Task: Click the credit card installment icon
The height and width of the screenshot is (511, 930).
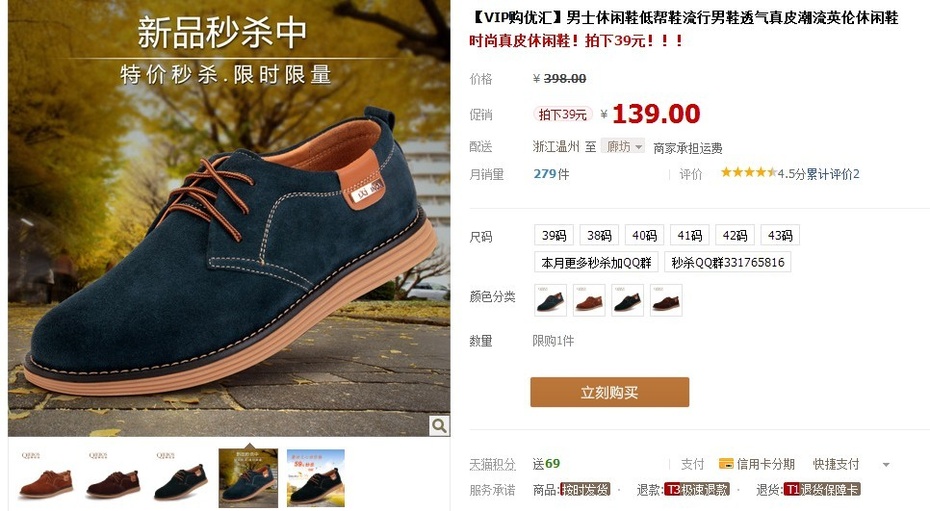Action: coord(725,464)
